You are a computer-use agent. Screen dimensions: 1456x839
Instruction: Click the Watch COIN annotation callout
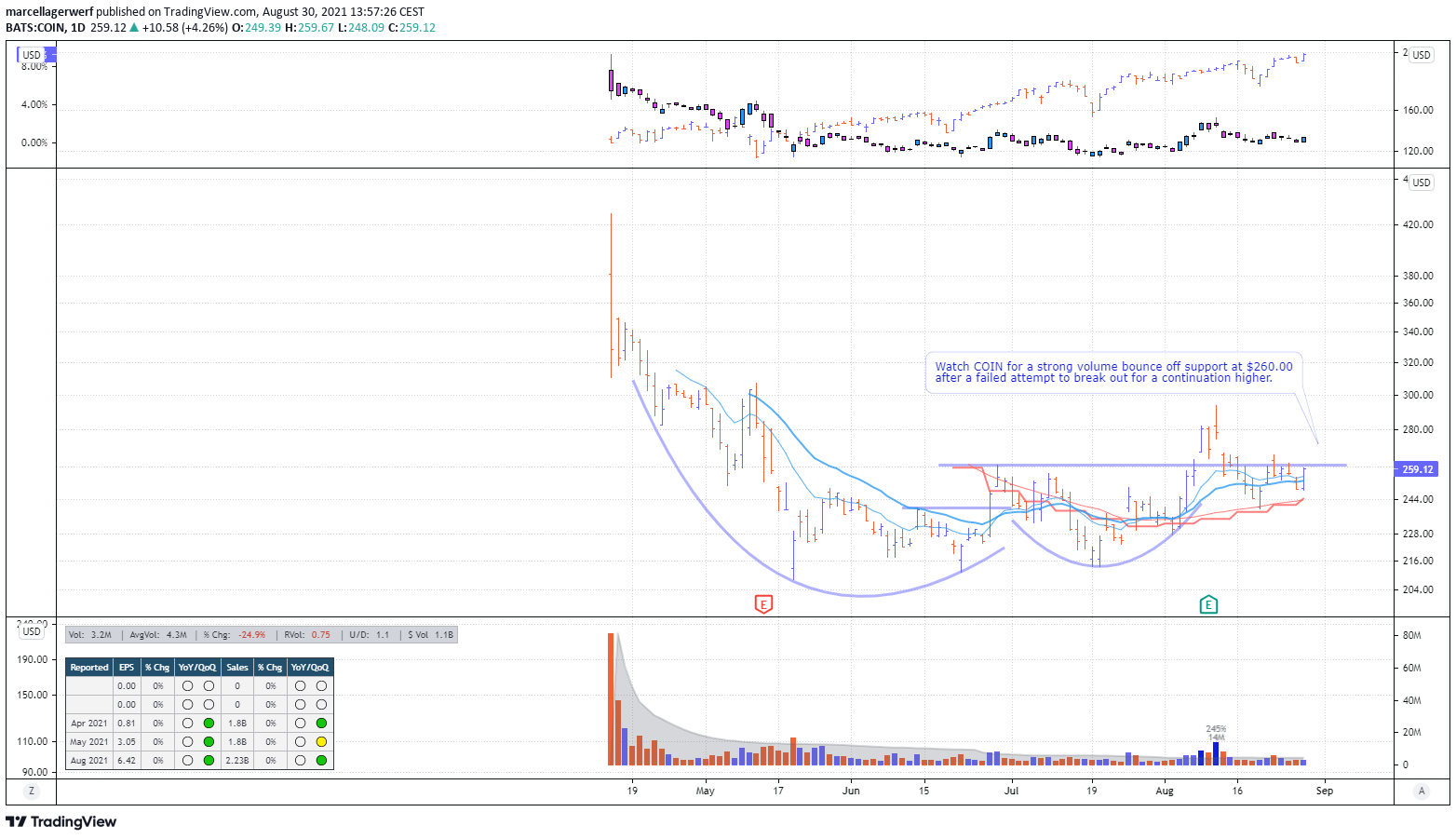(1113, 372)
